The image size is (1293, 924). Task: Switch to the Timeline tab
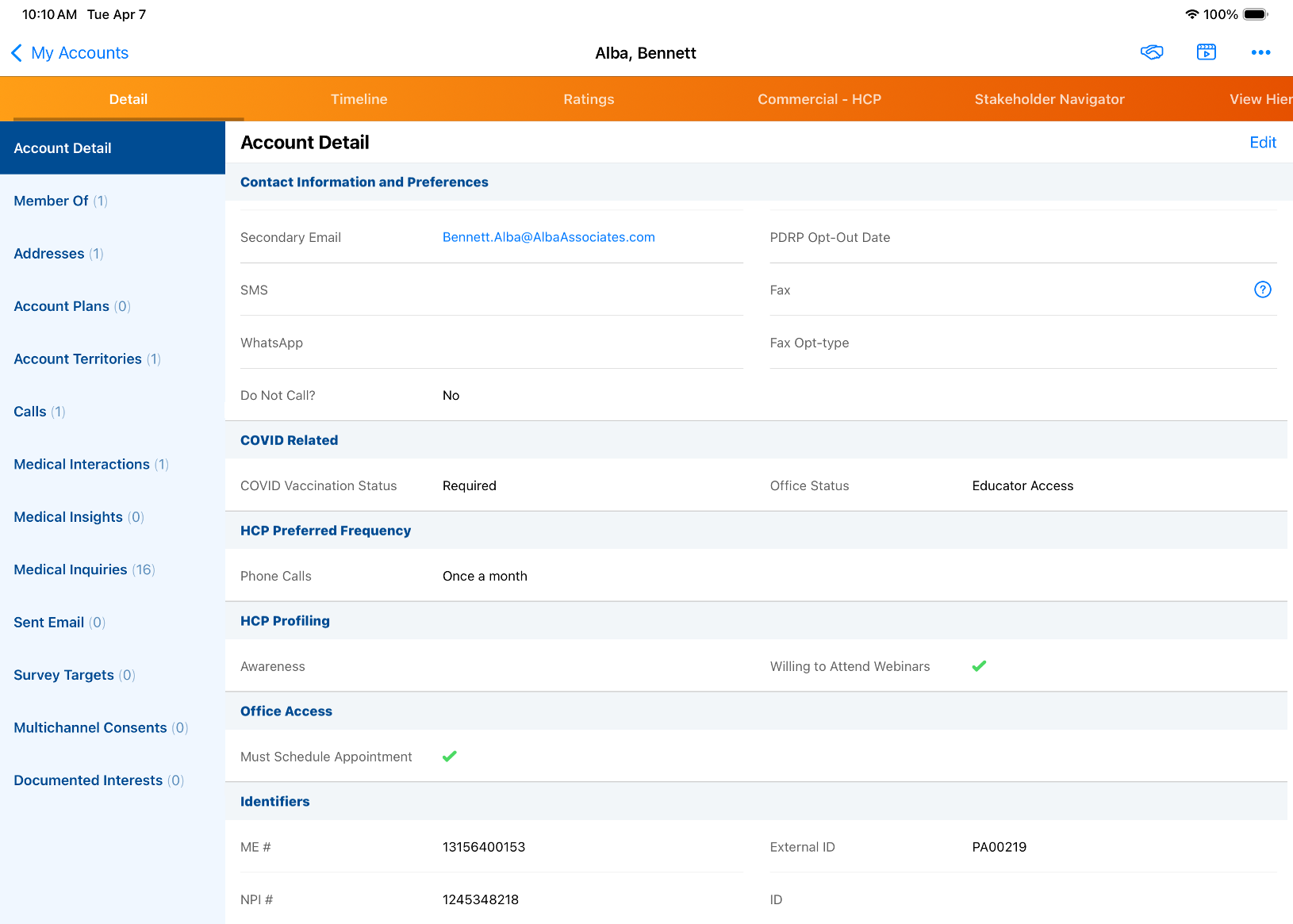tap(359, 99)
